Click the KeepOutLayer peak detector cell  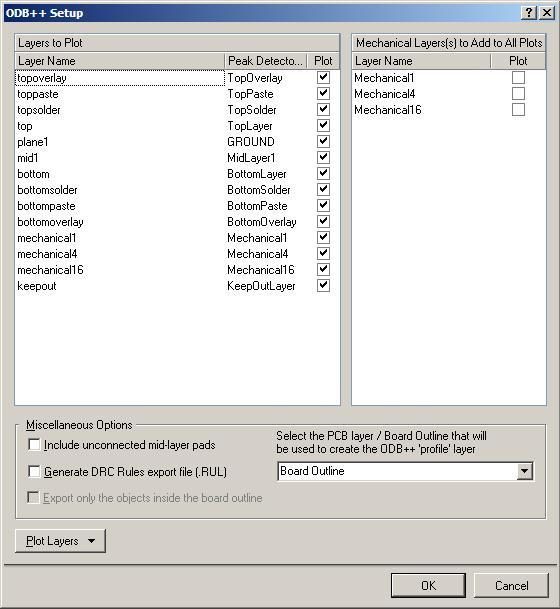click(x=261, y=286)
